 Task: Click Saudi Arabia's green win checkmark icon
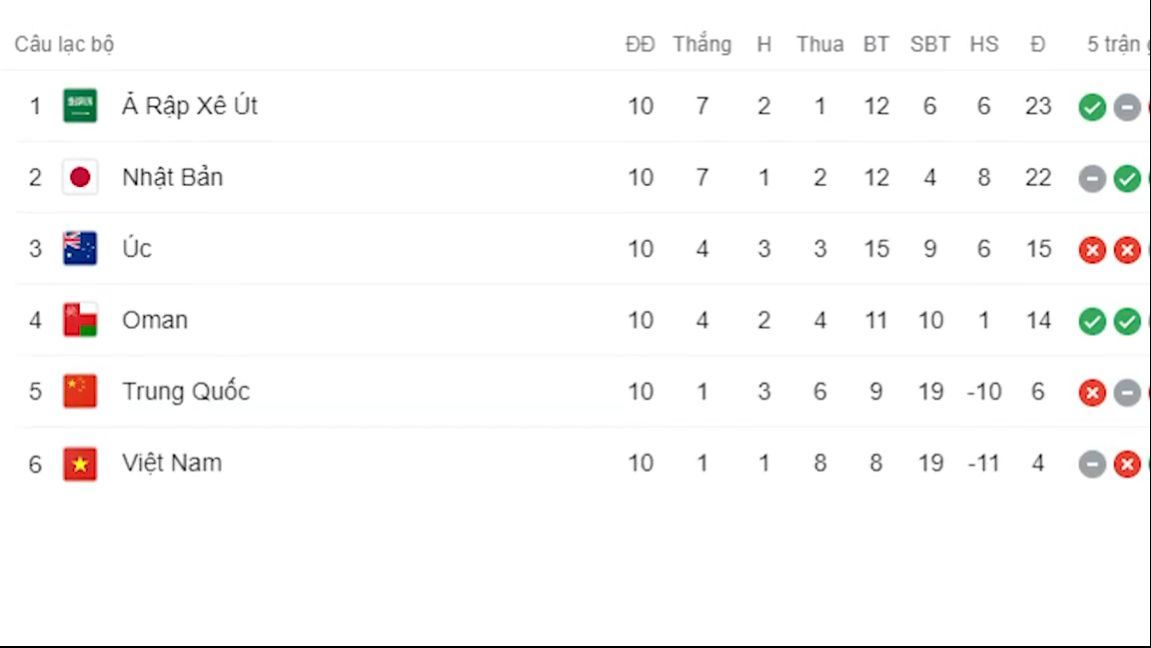tap(1092, 107)
